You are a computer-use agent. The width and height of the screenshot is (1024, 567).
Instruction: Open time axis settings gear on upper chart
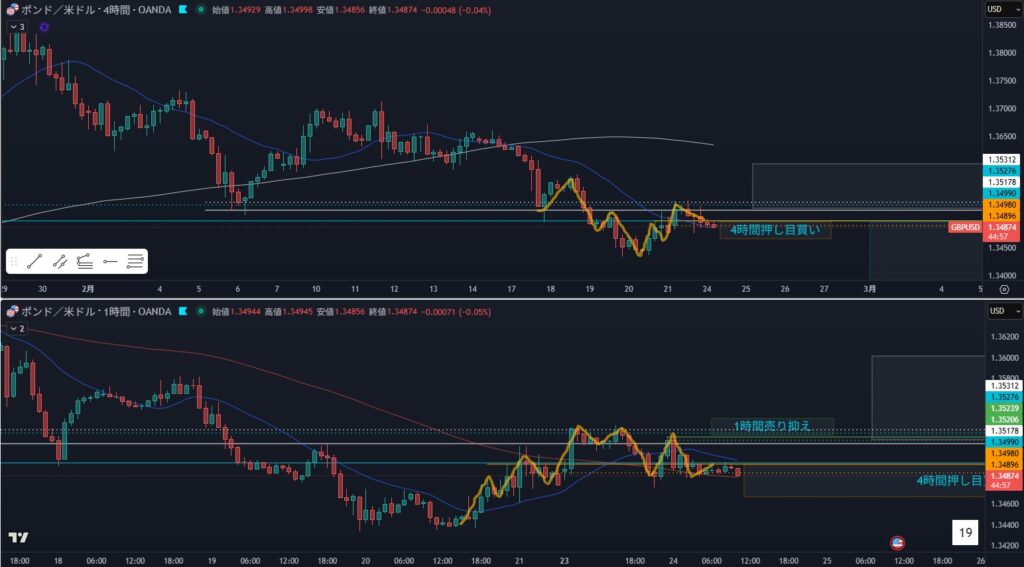coord(1003,288)
